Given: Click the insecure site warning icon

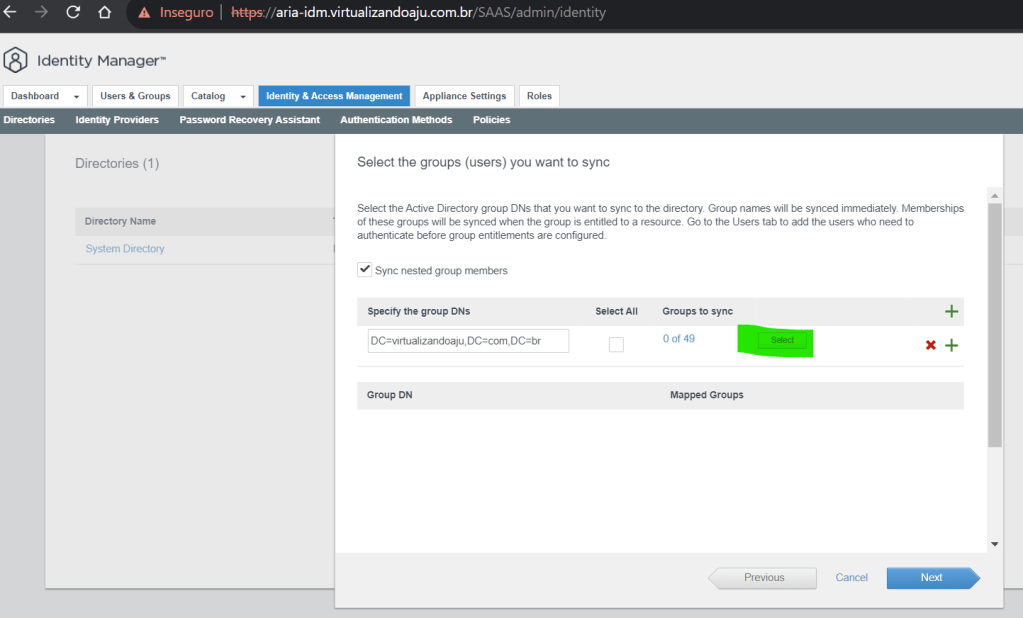Looking at the screenshot, I should (145, 13).
